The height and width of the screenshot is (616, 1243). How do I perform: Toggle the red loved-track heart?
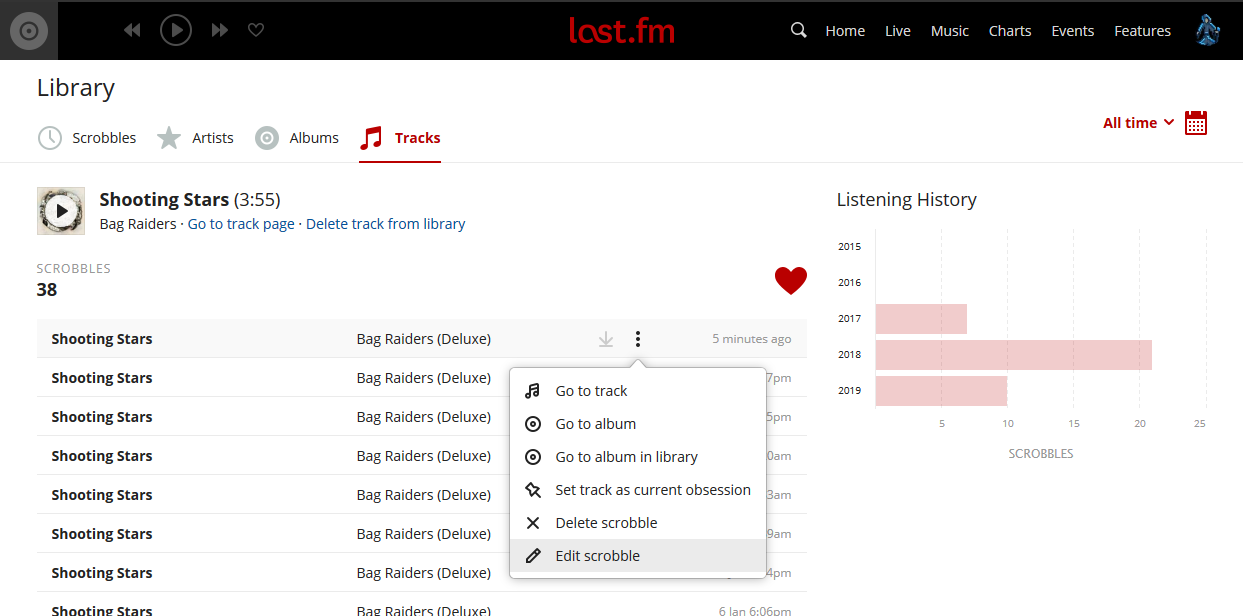click(x=790, y=281)
